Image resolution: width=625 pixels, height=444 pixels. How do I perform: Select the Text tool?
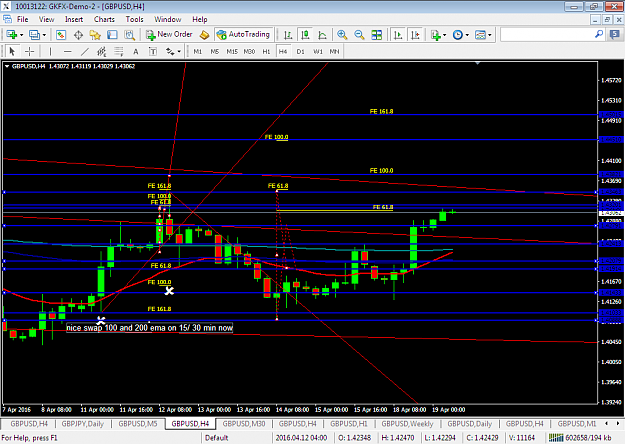point(136,51)
